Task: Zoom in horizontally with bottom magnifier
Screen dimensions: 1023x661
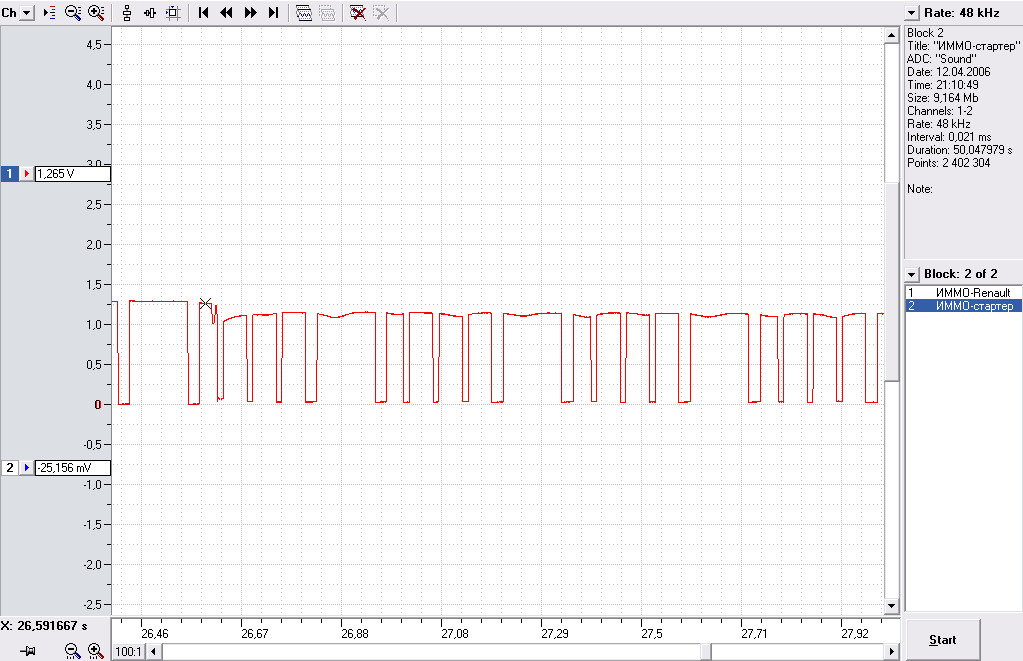Action: 96,651
